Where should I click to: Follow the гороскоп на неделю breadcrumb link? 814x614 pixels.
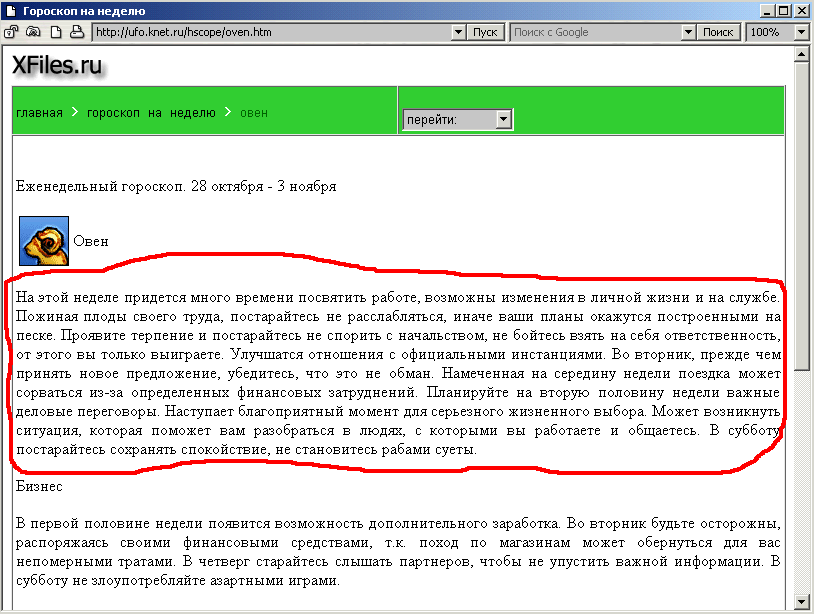point(151,113)
